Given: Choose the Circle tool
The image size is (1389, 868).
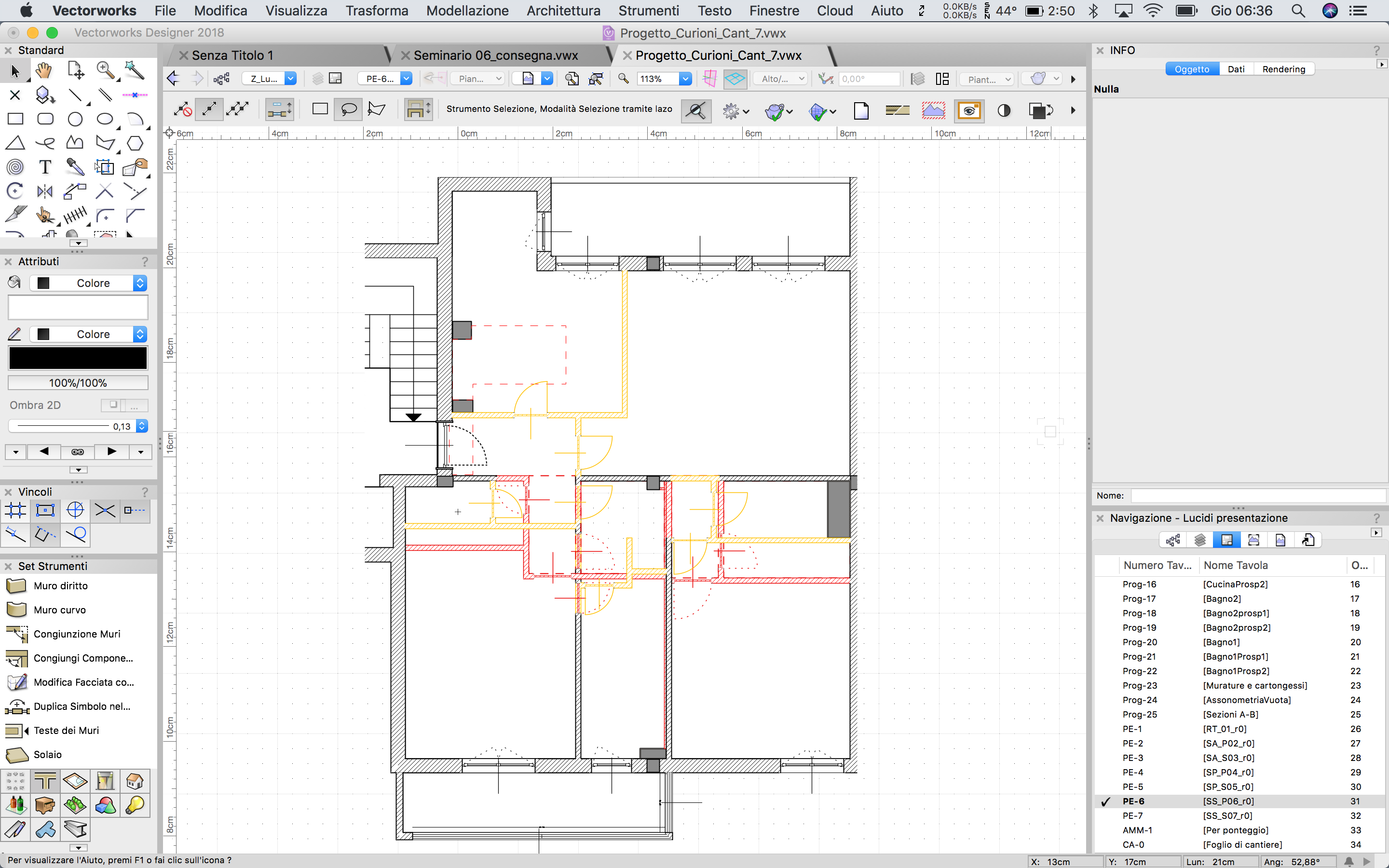Looking at the screenshot, I should (75, 119).
